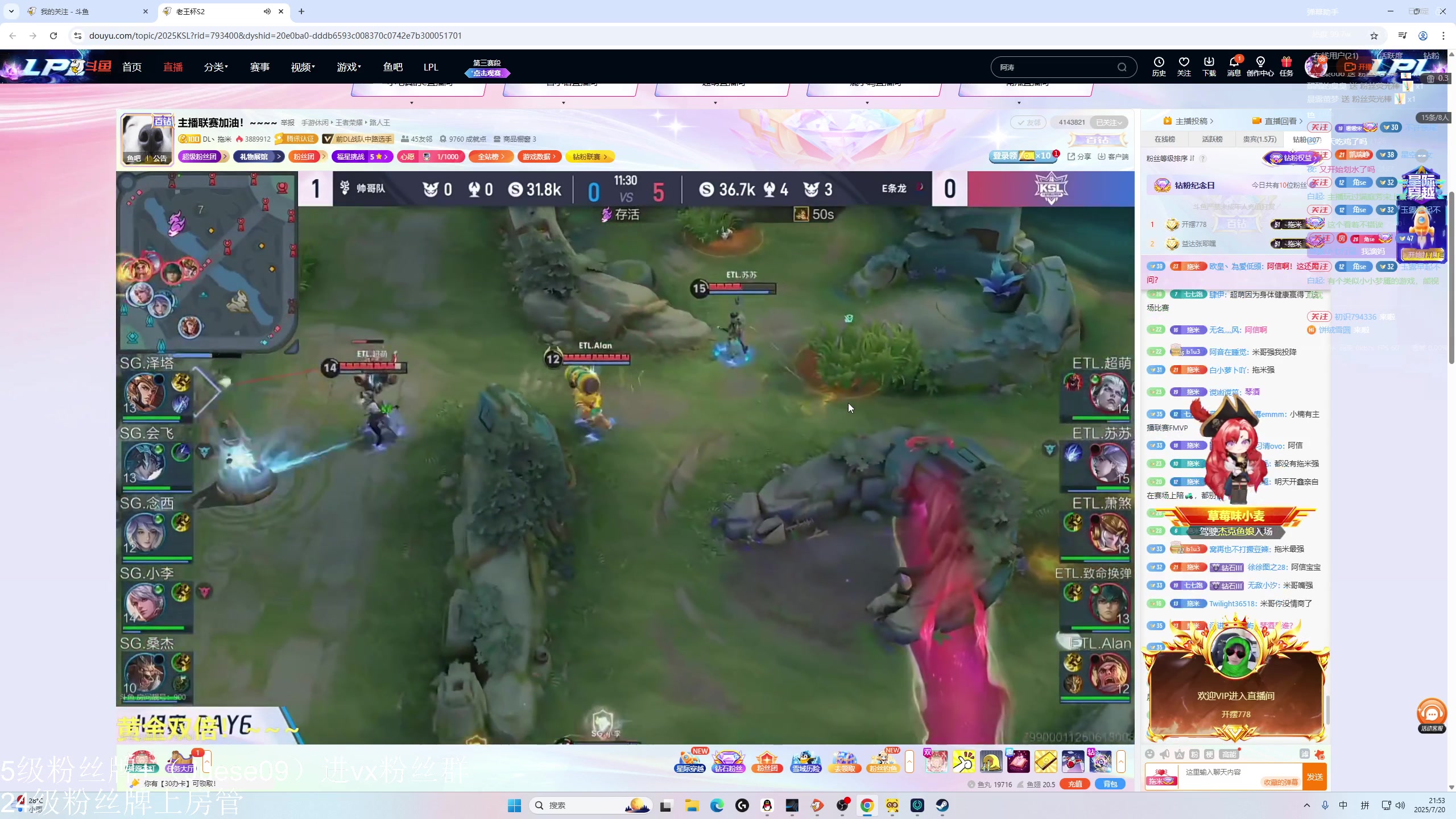1456x819 pixels.
Task: Open the 任务 gift box icon
Action: pyautogui.click(x=1286, y=66)
